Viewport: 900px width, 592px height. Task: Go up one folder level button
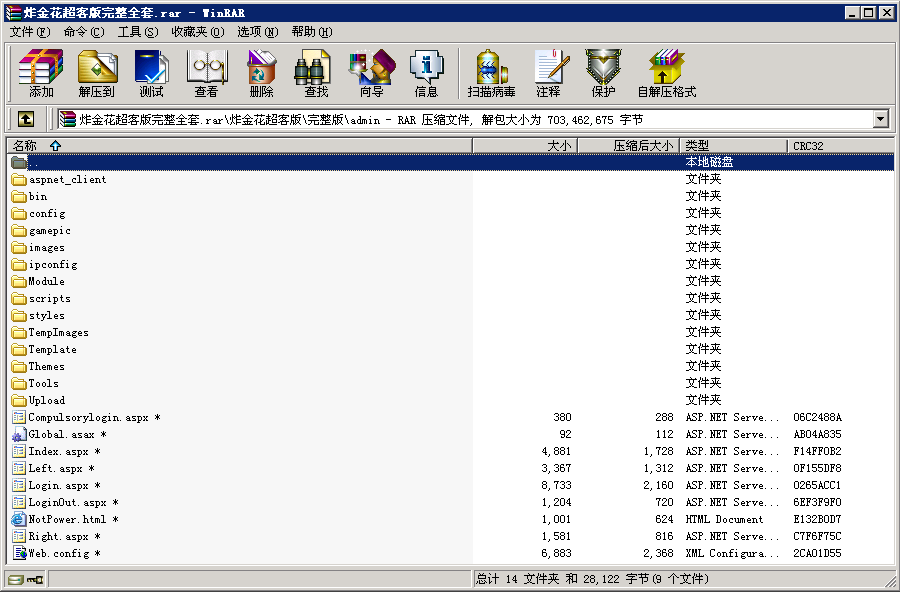click(26, 119)
